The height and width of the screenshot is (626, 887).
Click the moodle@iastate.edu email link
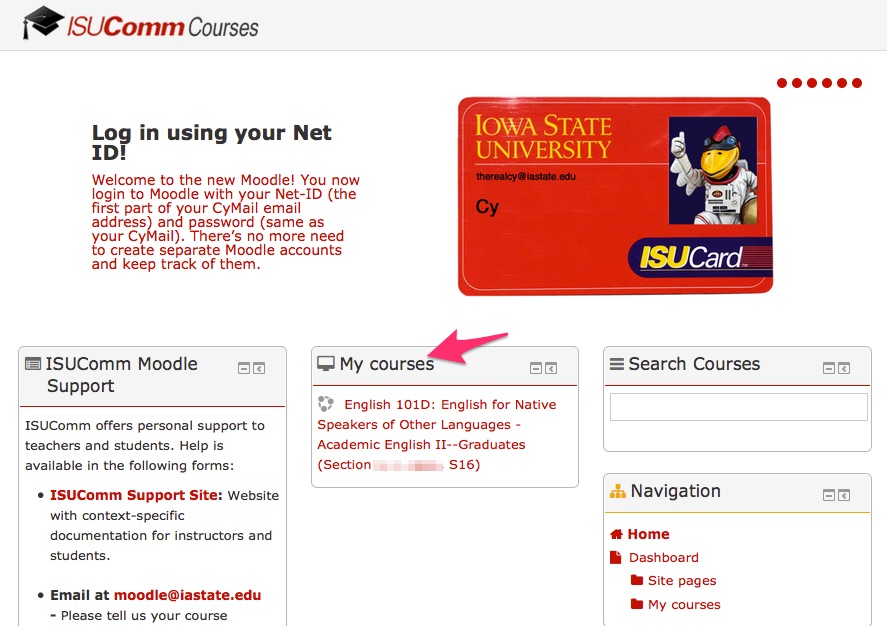tap(187, 595)
